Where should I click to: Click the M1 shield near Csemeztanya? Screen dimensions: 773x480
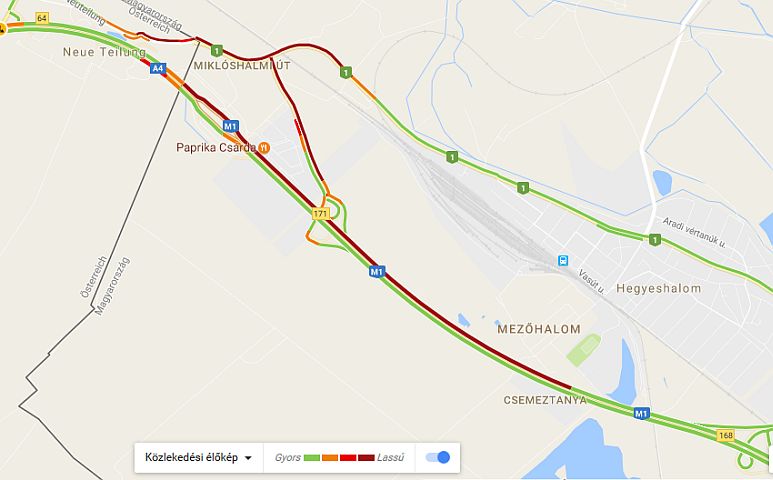pyautogui.click(x=641, y=413)
